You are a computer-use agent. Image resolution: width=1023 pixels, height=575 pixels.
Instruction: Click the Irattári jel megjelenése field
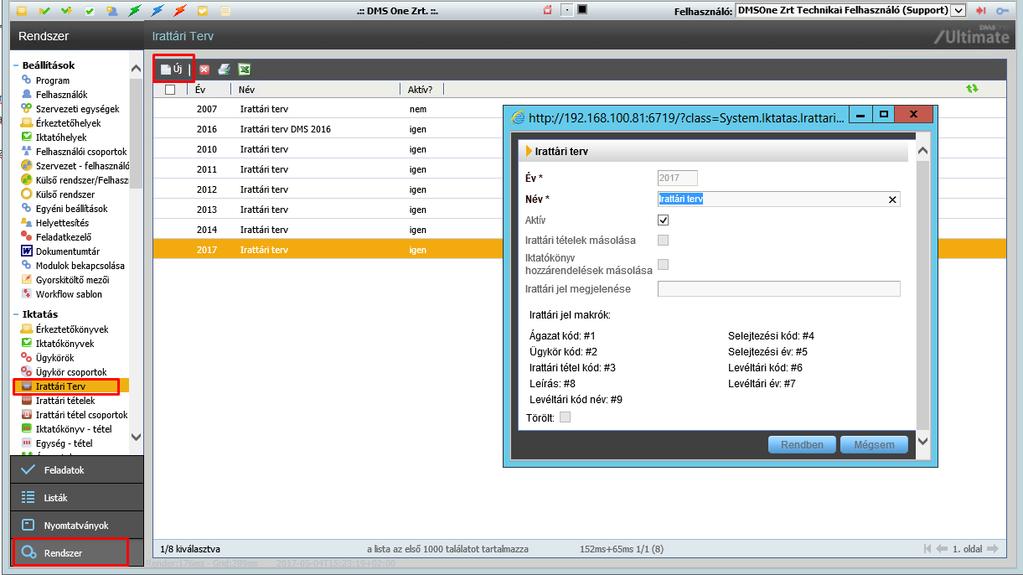pyautogui.click(x=778, y=289)
